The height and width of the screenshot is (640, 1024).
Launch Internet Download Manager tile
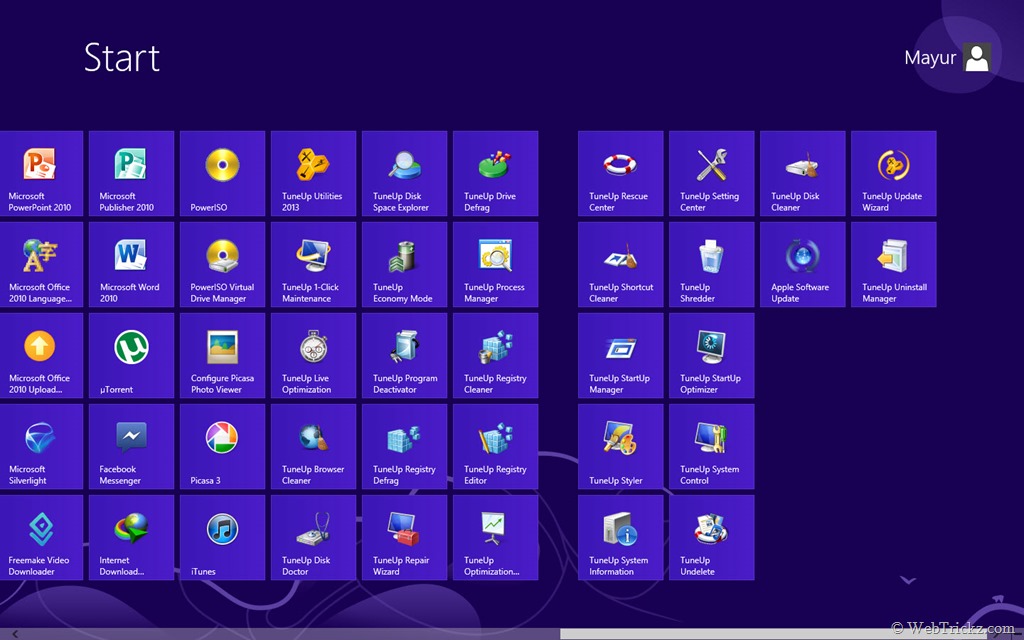tap(132, 537)
